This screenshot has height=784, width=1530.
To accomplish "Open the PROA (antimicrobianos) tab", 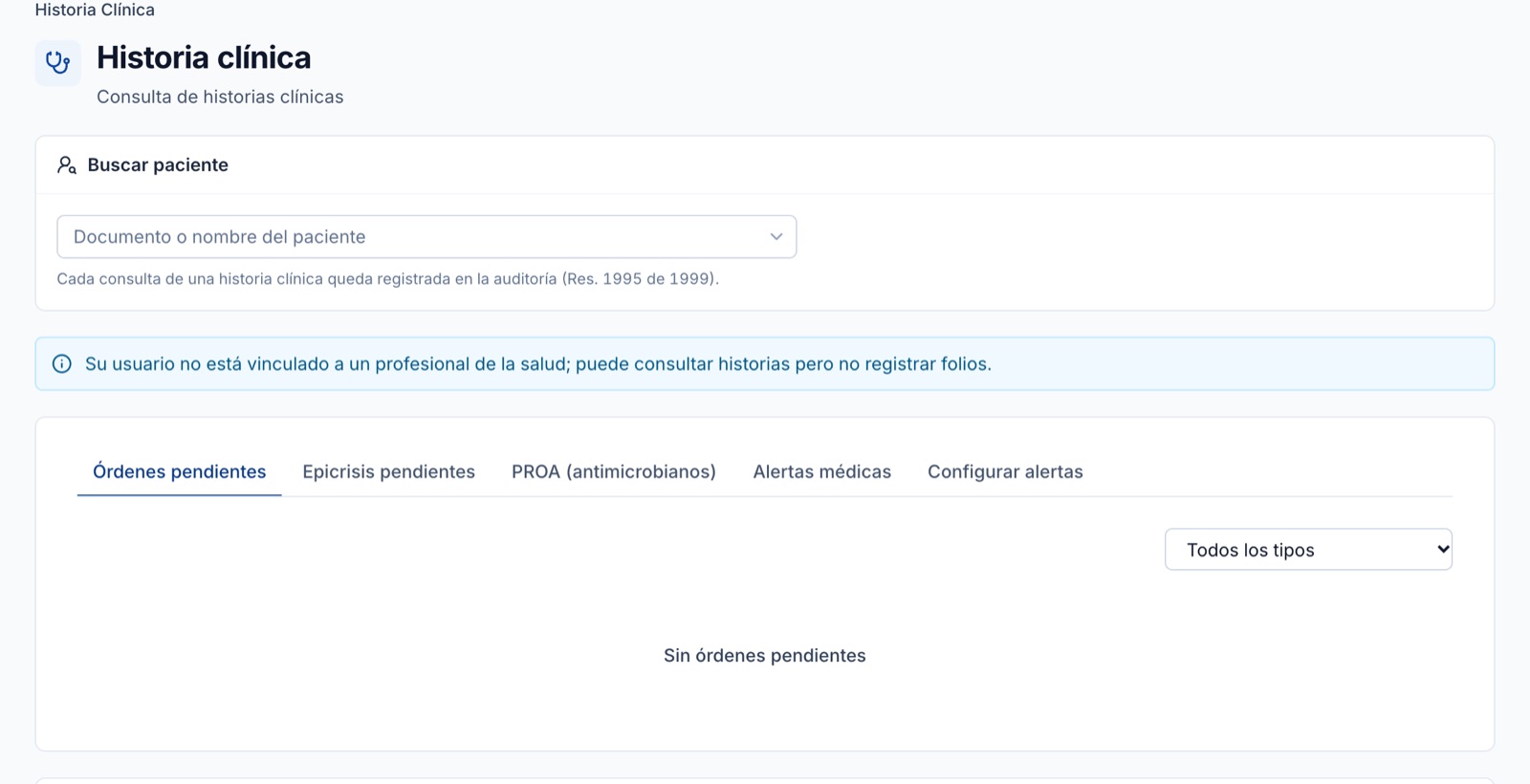I will point(613,472).
